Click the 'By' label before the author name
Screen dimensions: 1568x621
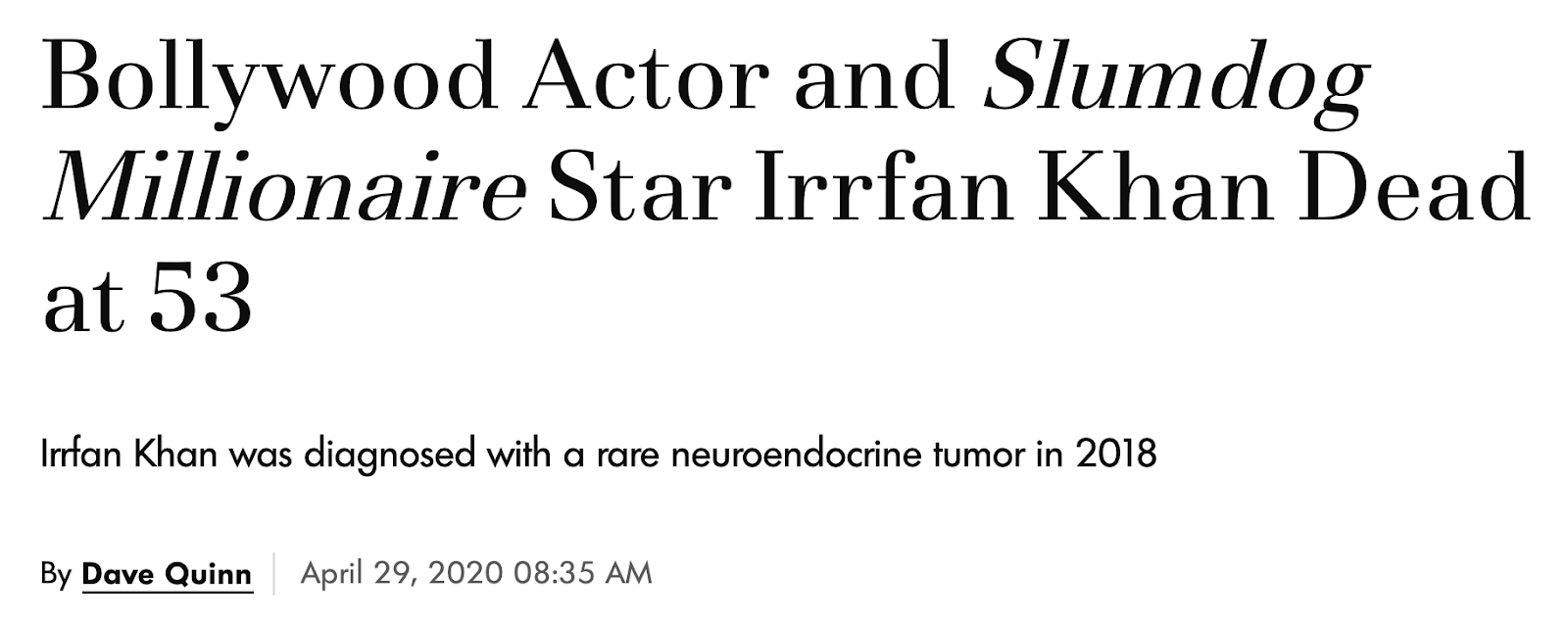(x=56, y=574)
